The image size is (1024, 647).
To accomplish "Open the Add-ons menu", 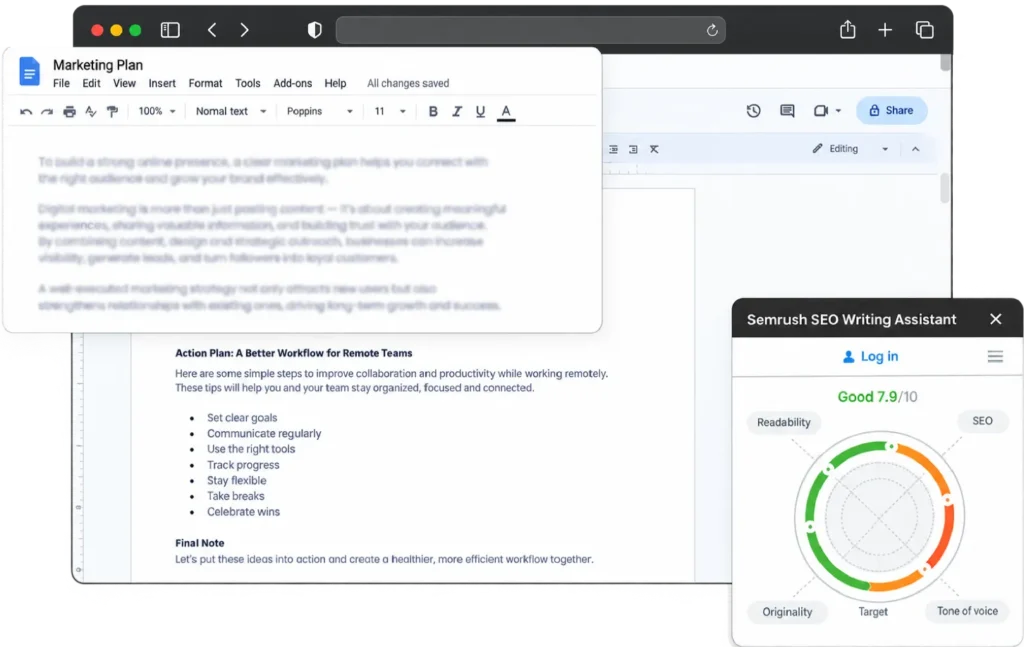I will (x=293, y=84).
